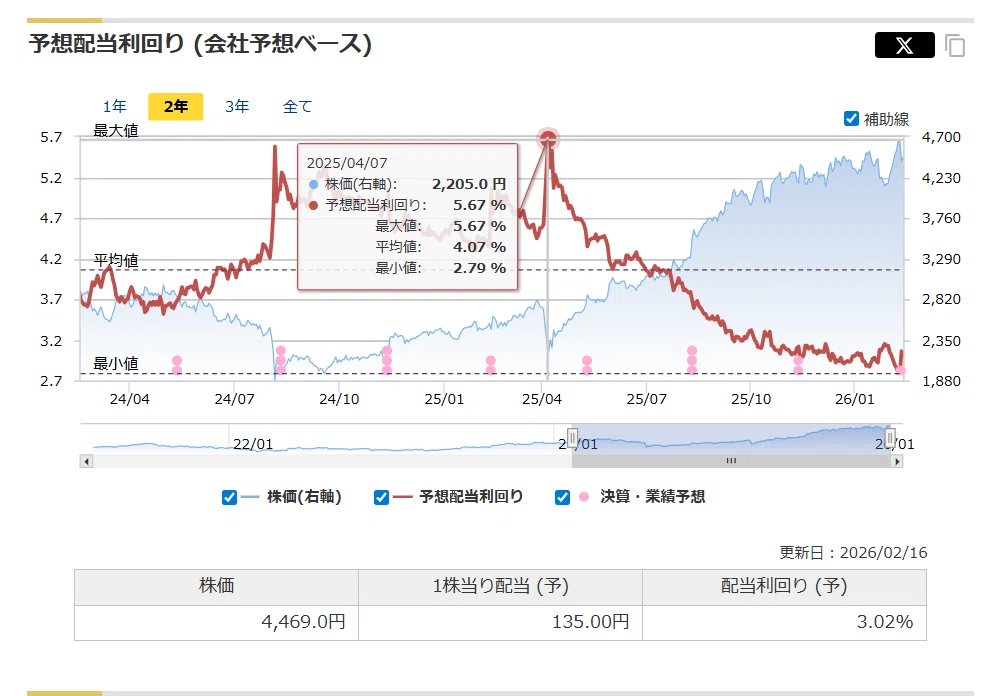
Task: Uncheck the 予想配当利回り series checkbox
Action: pyautogui.click(x=381, y=498)
